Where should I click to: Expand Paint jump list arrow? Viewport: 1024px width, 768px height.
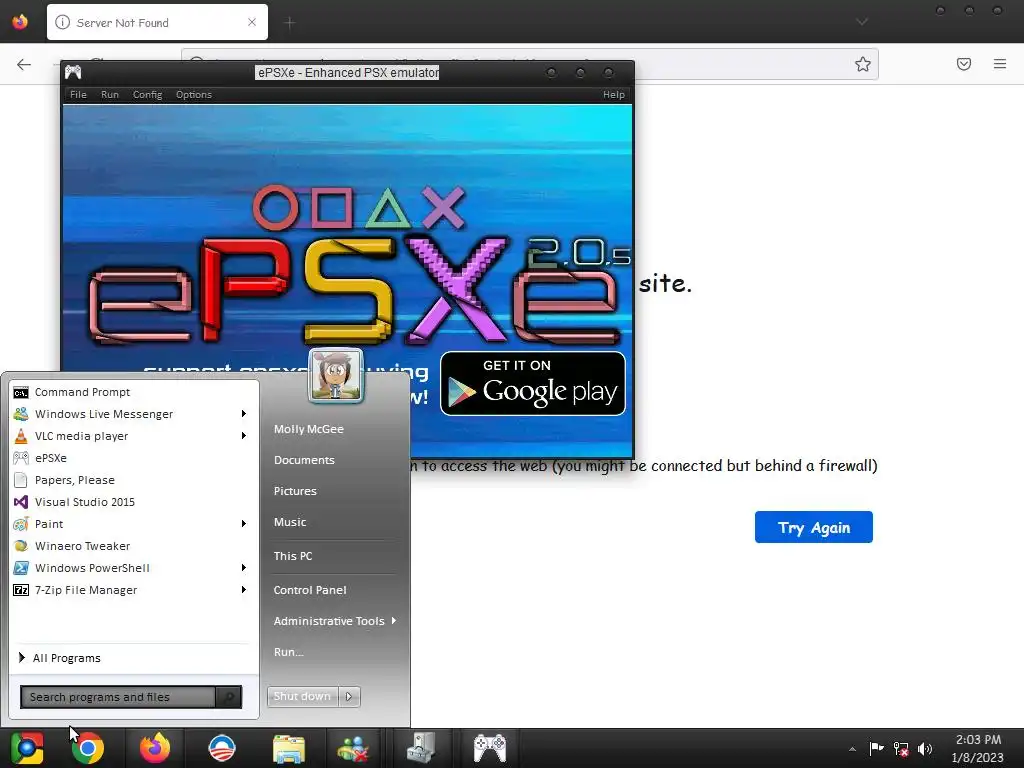(x=244, y=524)
